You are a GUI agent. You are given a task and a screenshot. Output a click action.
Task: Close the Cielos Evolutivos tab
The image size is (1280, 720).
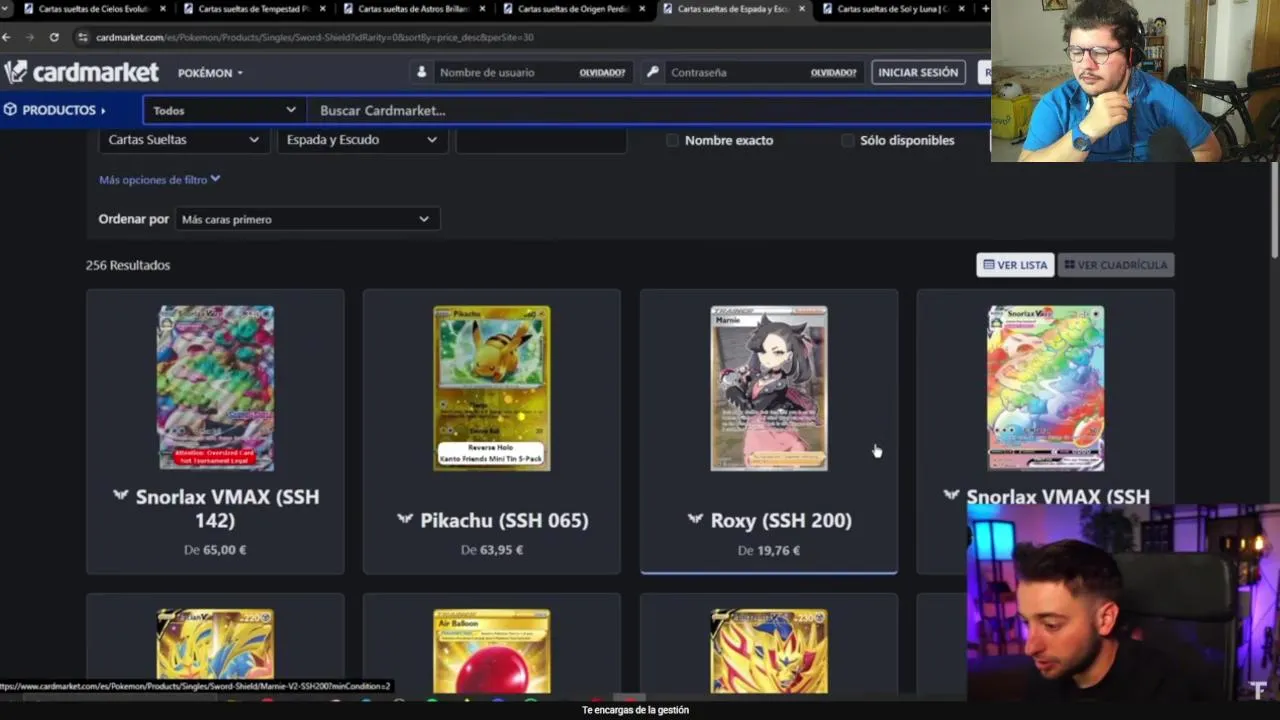coord(162,9)
